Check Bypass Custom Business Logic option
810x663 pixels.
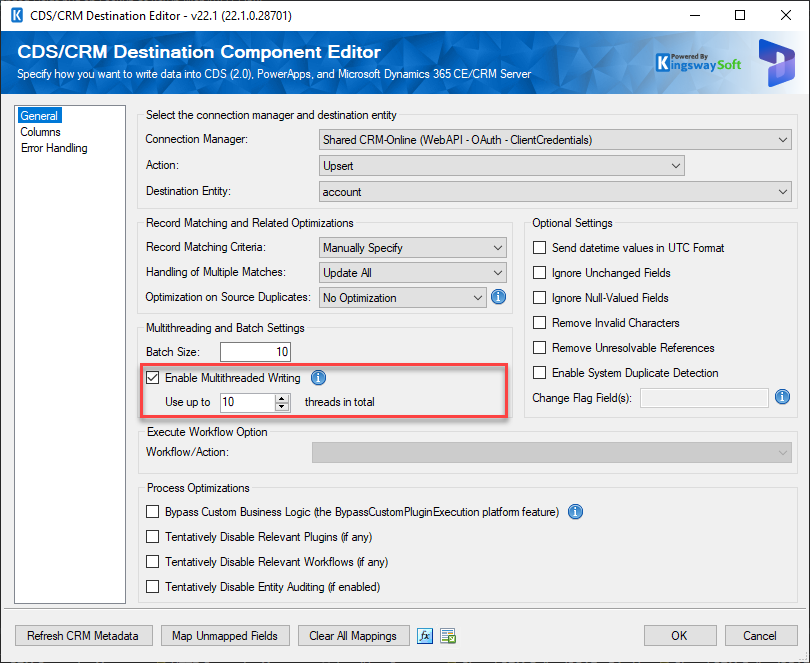(x=152, y=512)
